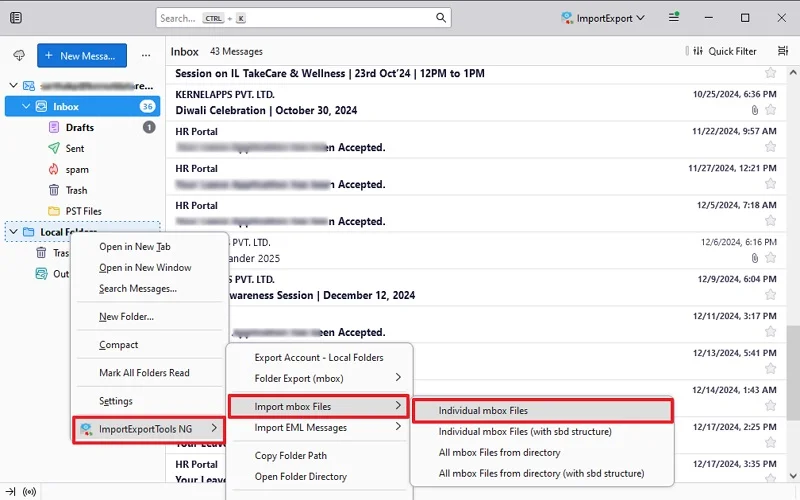Click Trash bin icon under Local Folders
The width and height of the screenshot is (800, 500).
point(41,253)
